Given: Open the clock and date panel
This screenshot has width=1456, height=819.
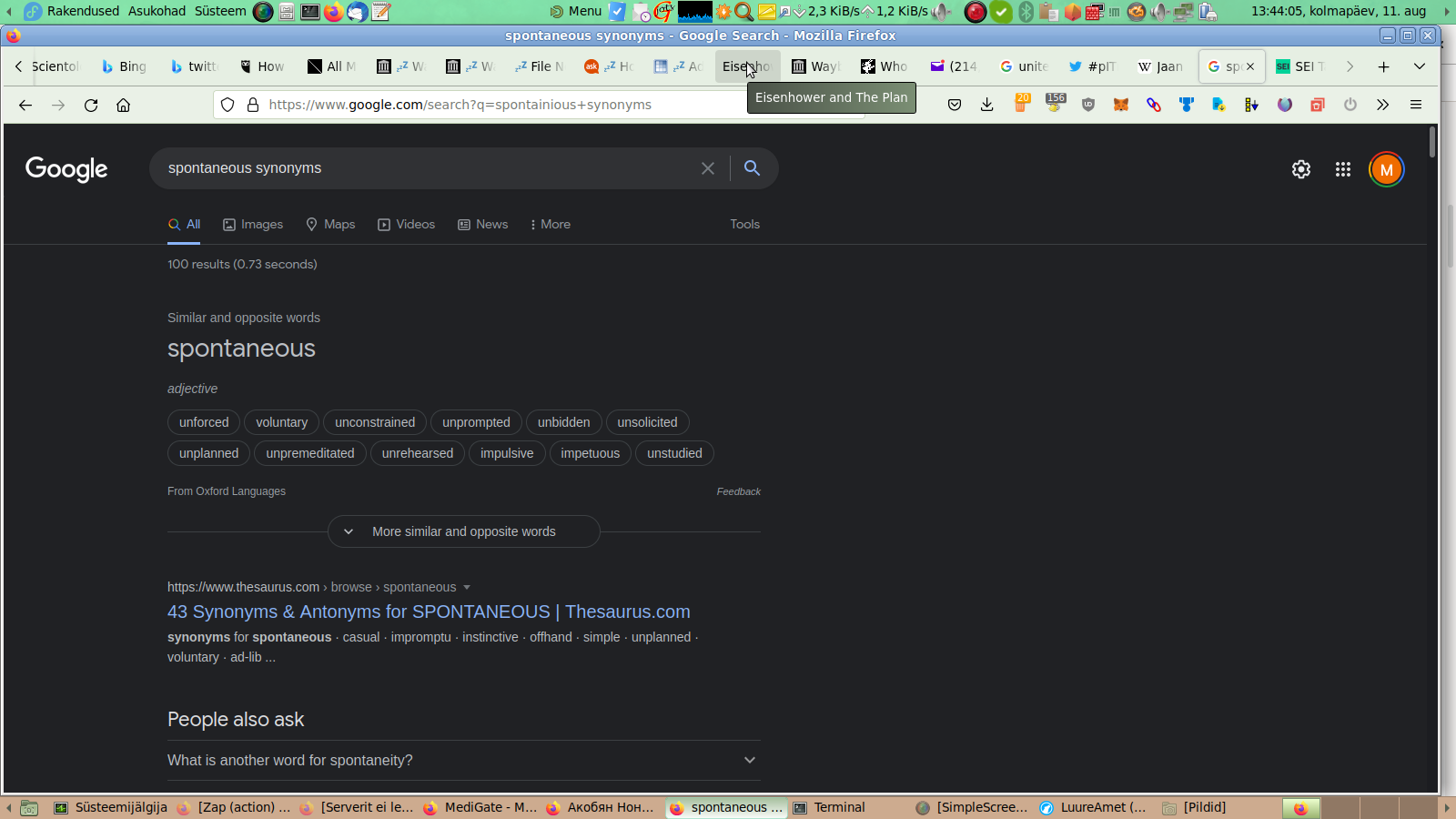Looking at the screenshot, I should point(1339,11).
